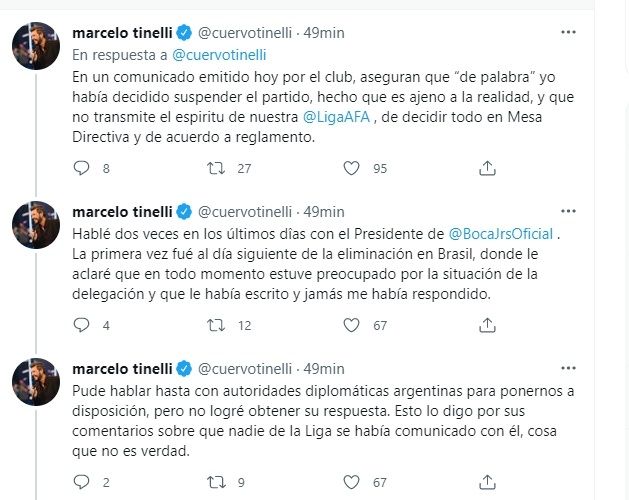Share the tweet about autoridades diplomáticas
The height and width of the screenshot is (500, 629).
click(x=487, y=482)
